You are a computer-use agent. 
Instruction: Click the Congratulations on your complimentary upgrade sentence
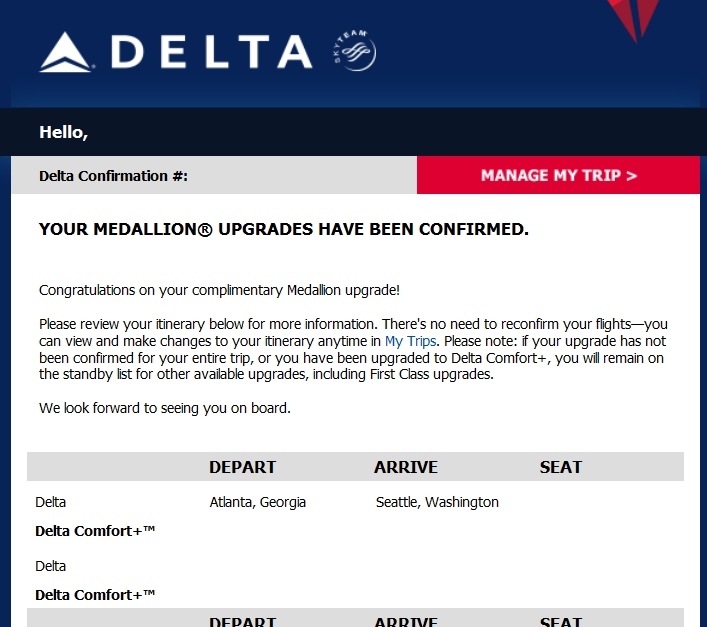(219, 290)
